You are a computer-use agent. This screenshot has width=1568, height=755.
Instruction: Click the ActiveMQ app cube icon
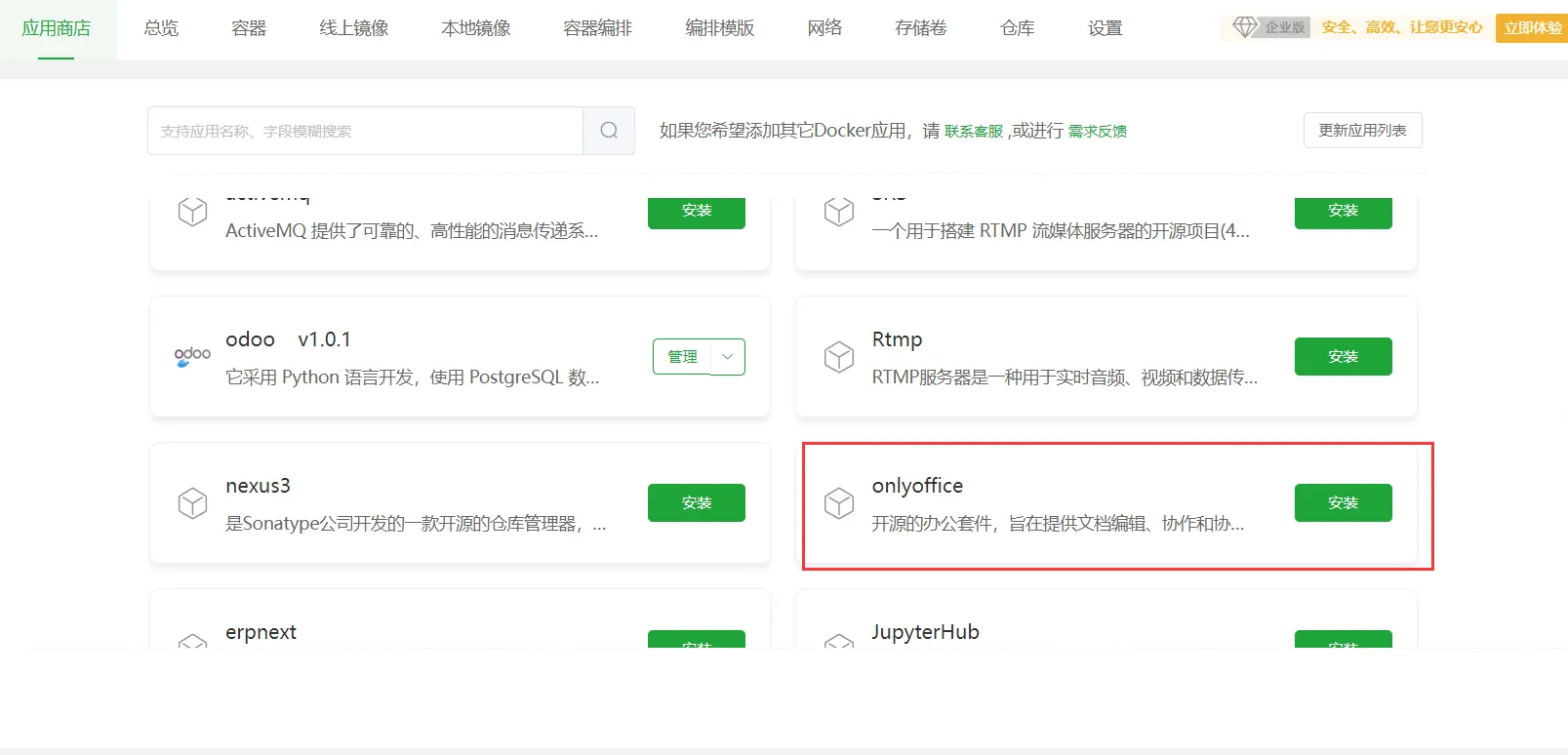192,212
